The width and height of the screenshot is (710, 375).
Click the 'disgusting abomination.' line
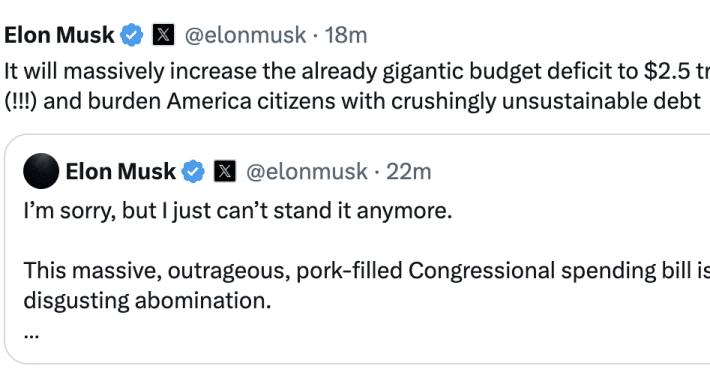pyautogui.click(x=147, y=300)
